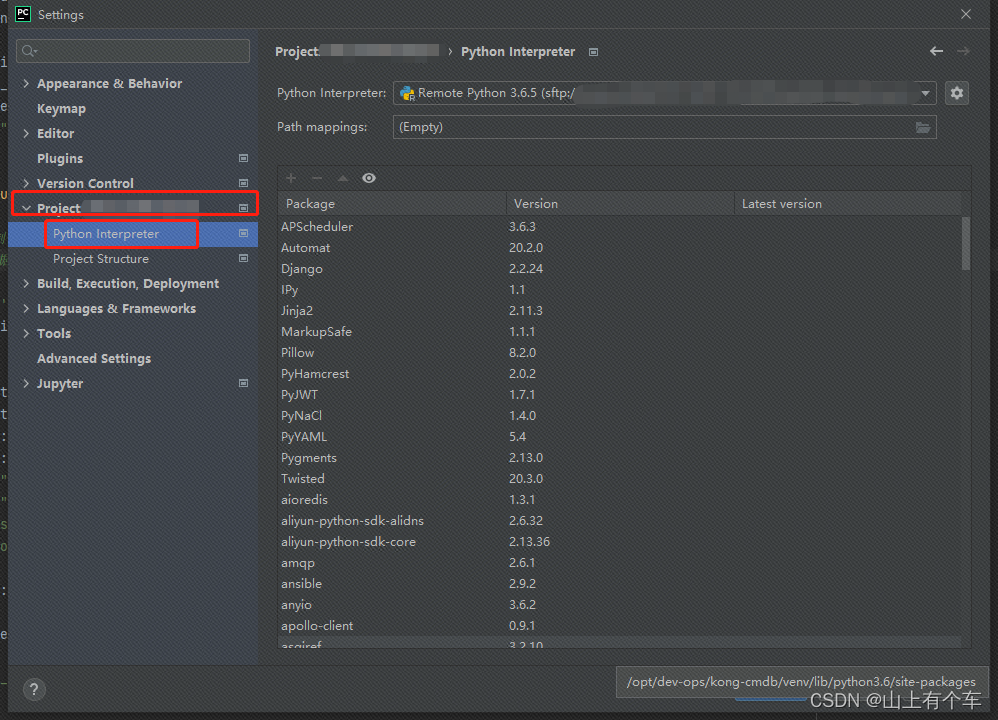Open Advanced Settings
Viewport: 998px width, 720px height.
click(94, 359)
